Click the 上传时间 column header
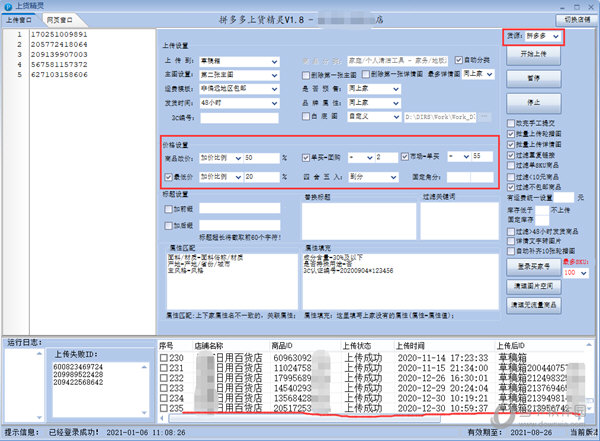This screenshot has height=441, width=600. [410, 346]
